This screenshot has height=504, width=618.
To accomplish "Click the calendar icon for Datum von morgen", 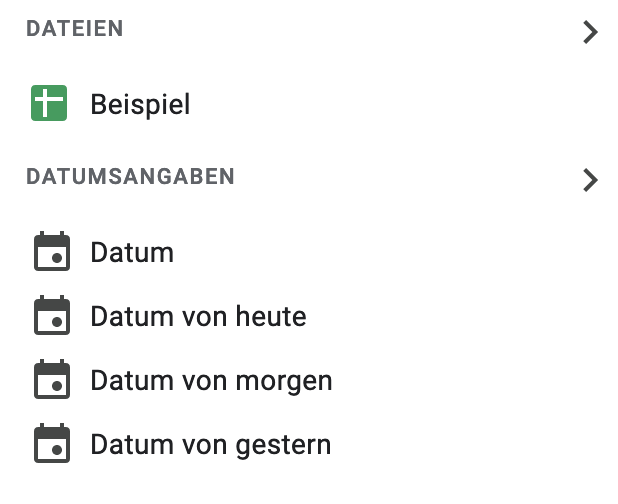I will coord(52,379).
